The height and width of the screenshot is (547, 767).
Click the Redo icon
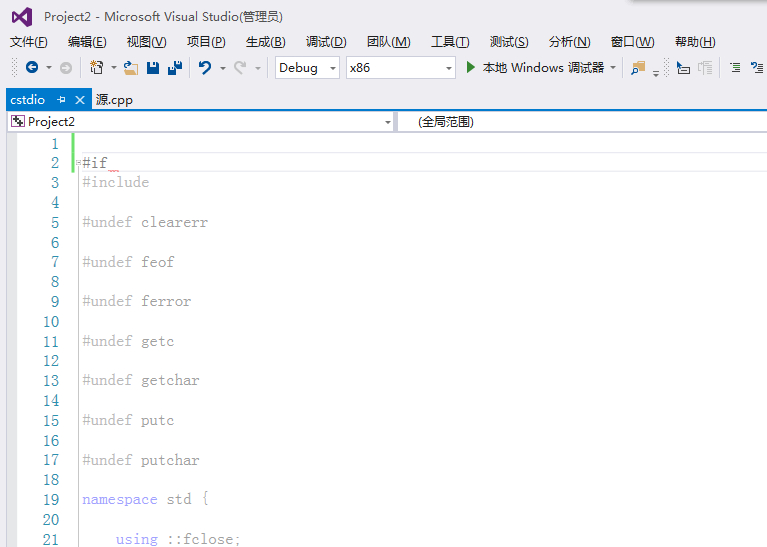[x=240, y=68]
